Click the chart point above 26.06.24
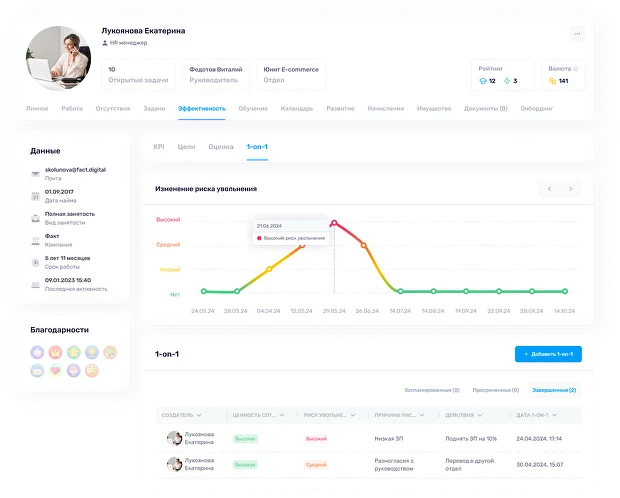The width and height of the screenshot is (620, 498). [x=364, y=245]
